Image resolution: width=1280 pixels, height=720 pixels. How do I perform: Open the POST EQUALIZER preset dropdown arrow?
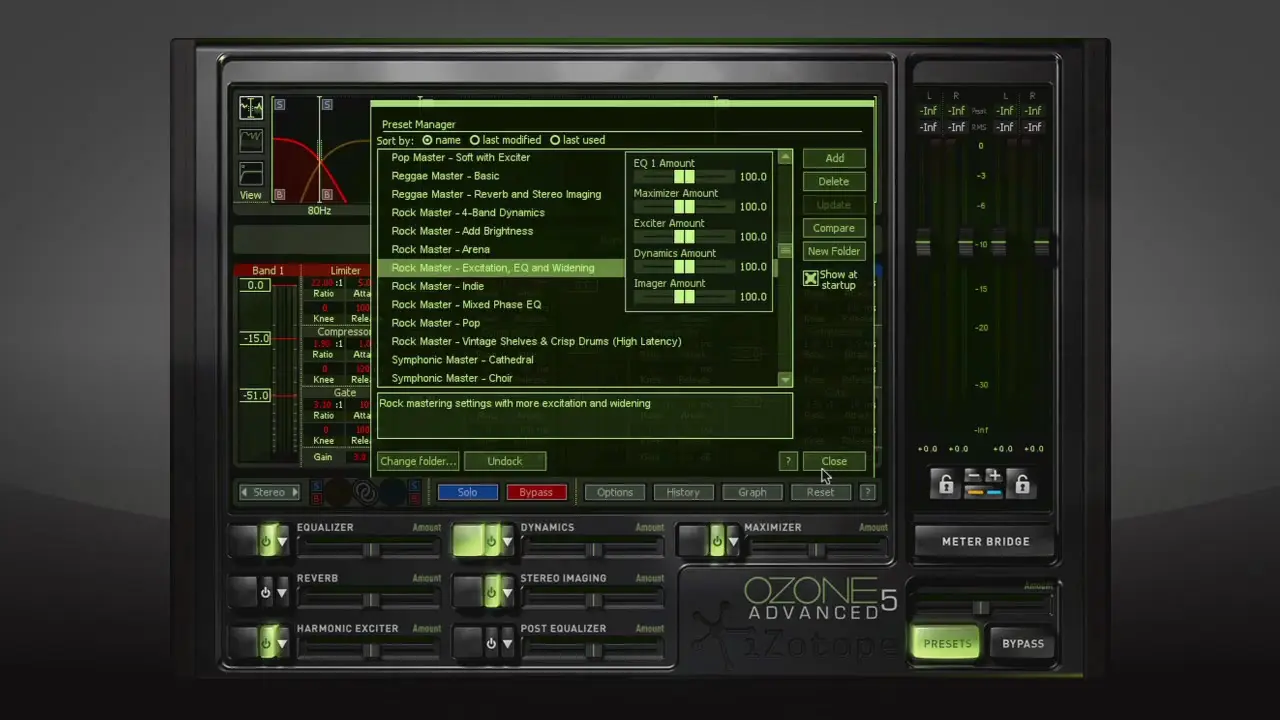click(507, 644)
